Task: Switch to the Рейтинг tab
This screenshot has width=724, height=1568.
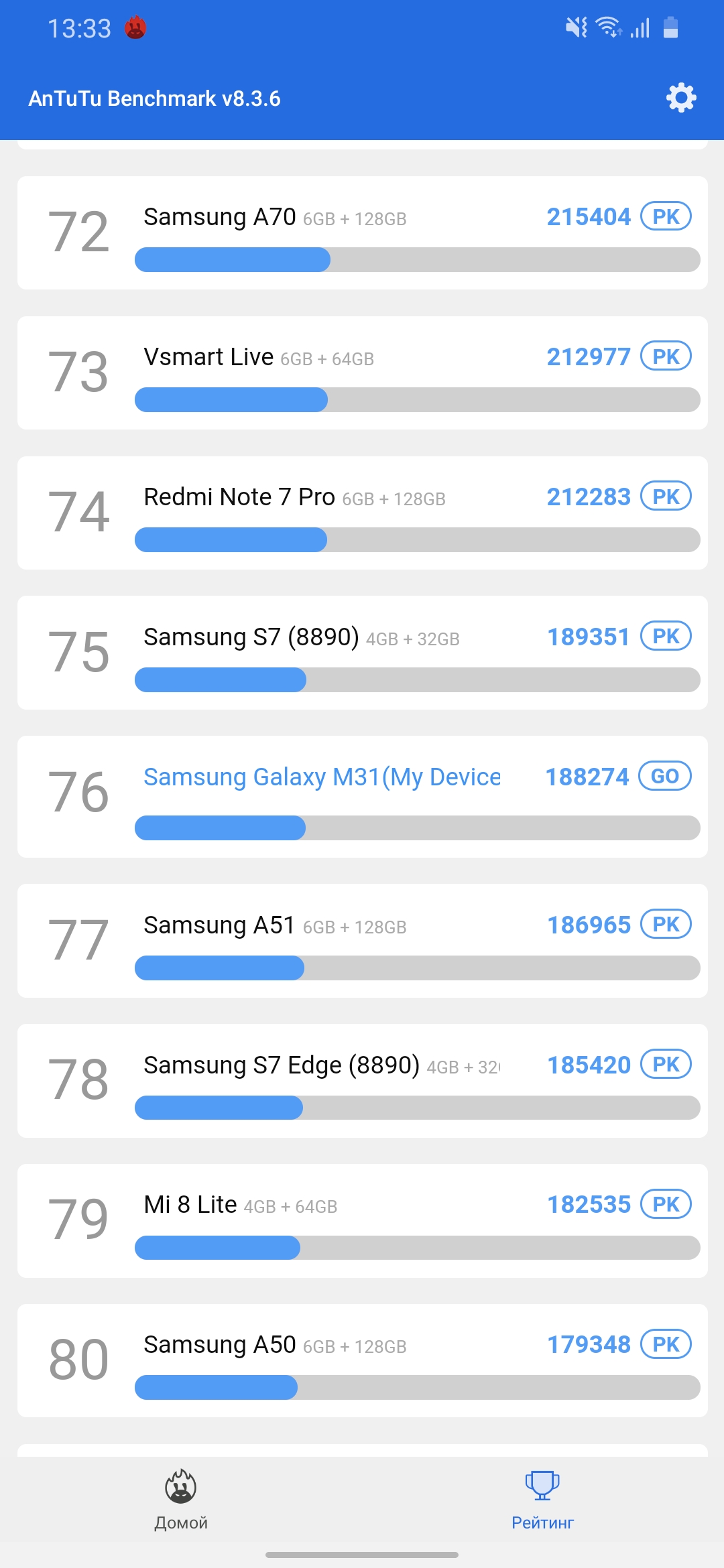Action: click(542, 1522)
